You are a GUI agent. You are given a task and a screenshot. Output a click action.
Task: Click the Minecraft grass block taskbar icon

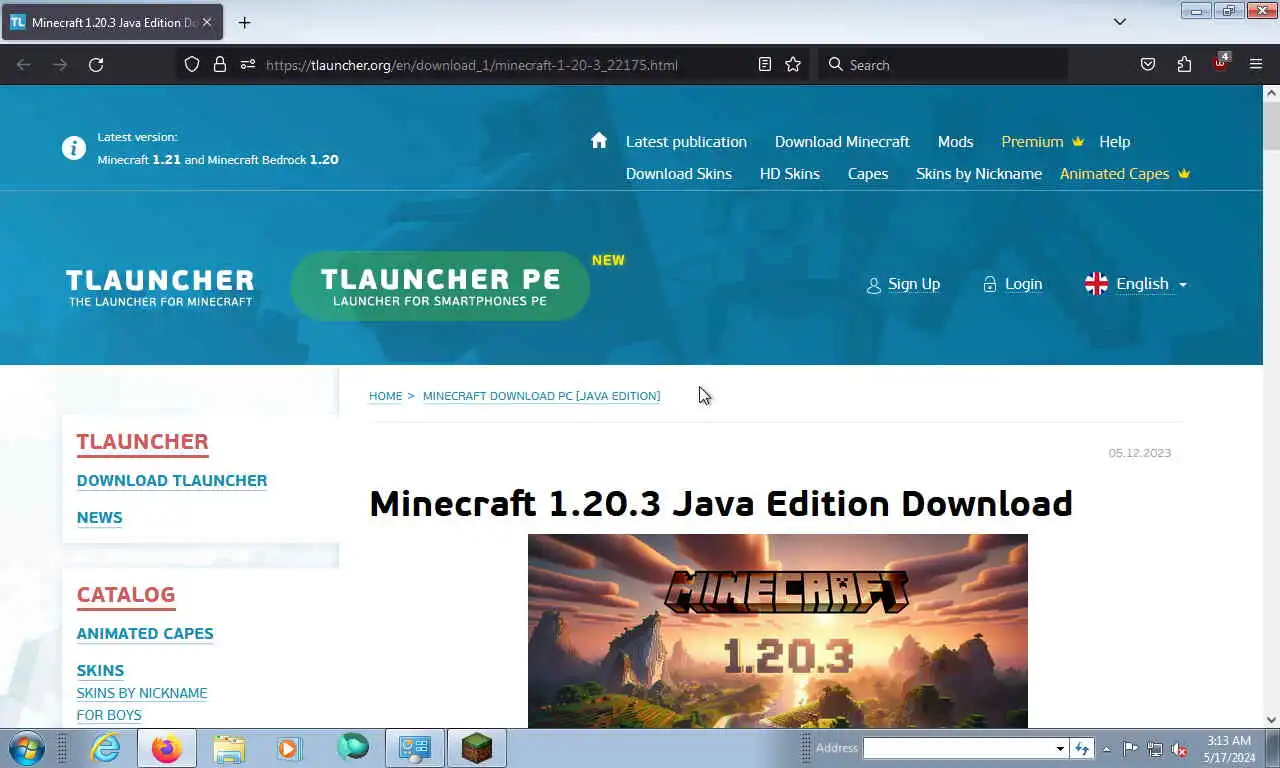click(x=477, y=748)
